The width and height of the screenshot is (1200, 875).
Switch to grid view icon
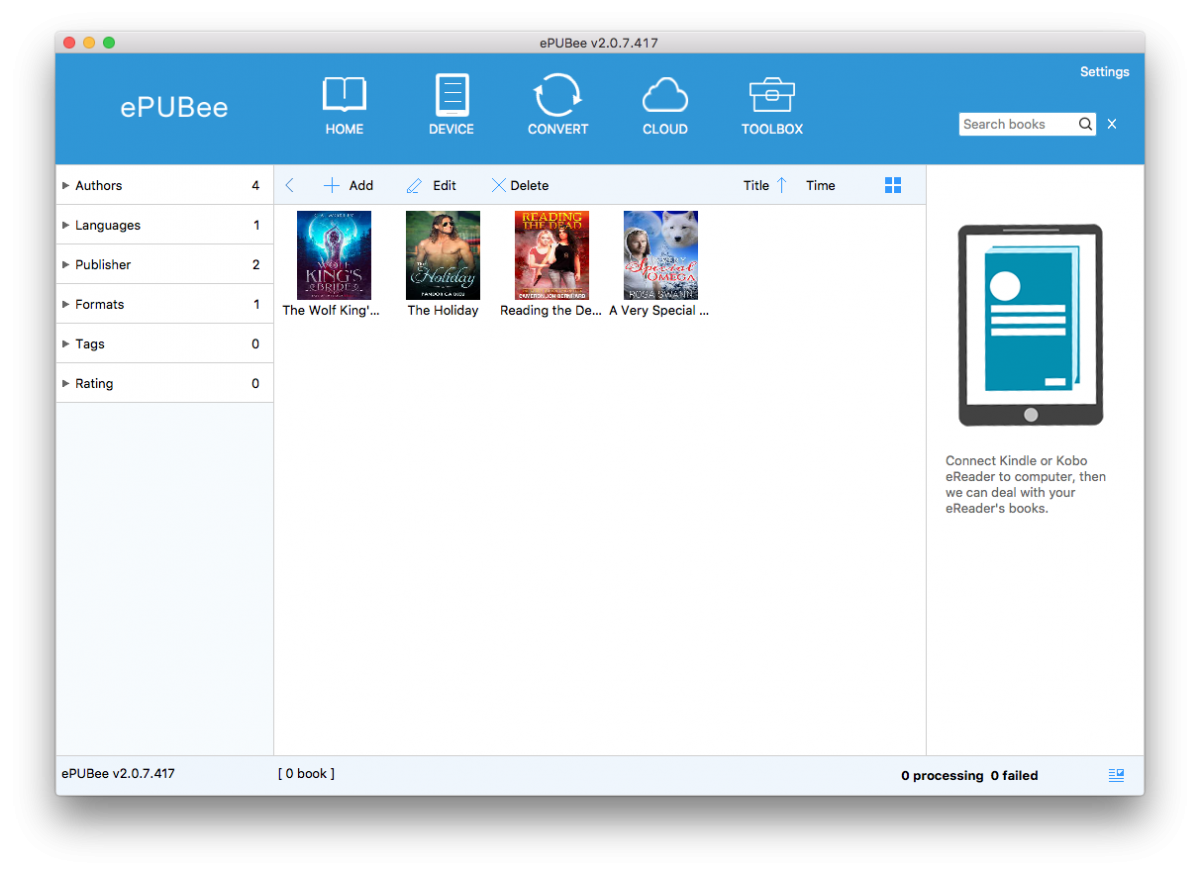point(893,185)
